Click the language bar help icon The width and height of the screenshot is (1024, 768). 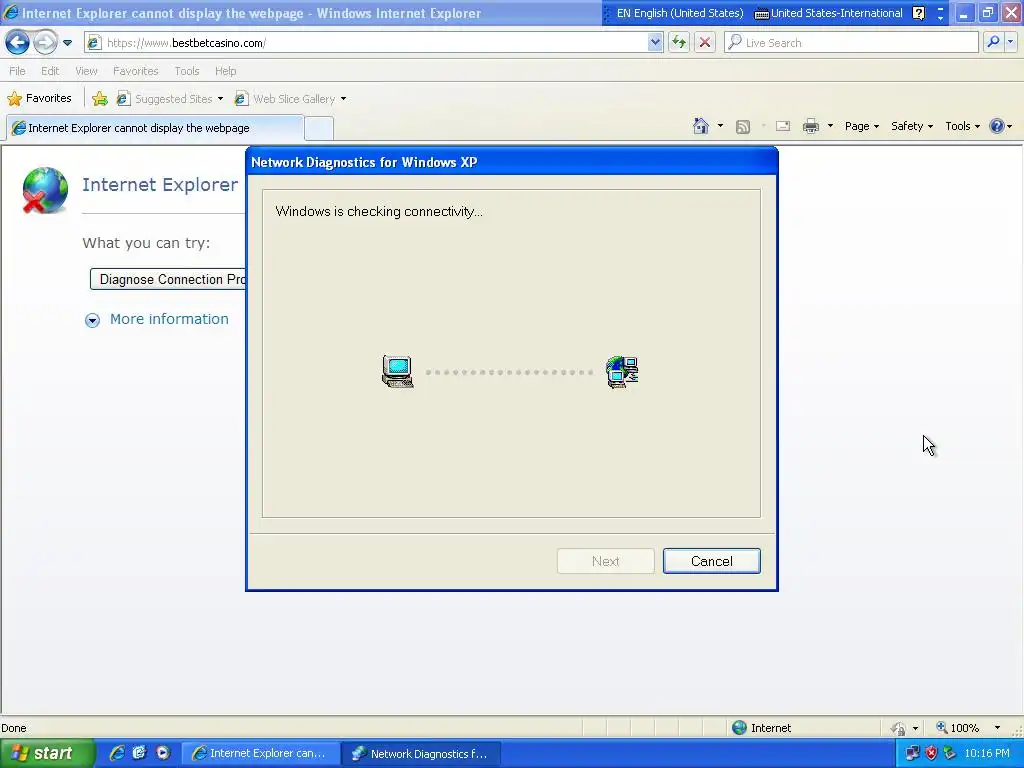point(919,13)
